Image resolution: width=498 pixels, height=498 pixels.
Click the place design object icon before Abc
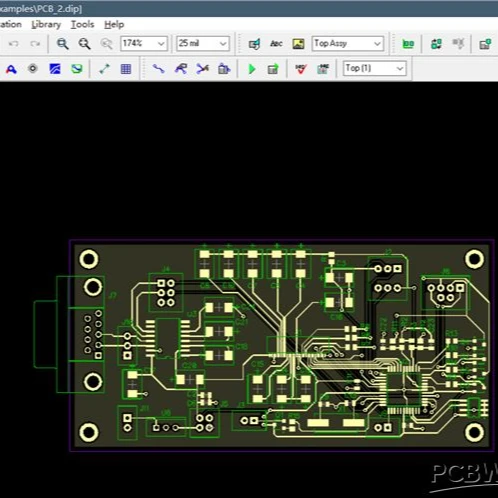pos(254,44)
